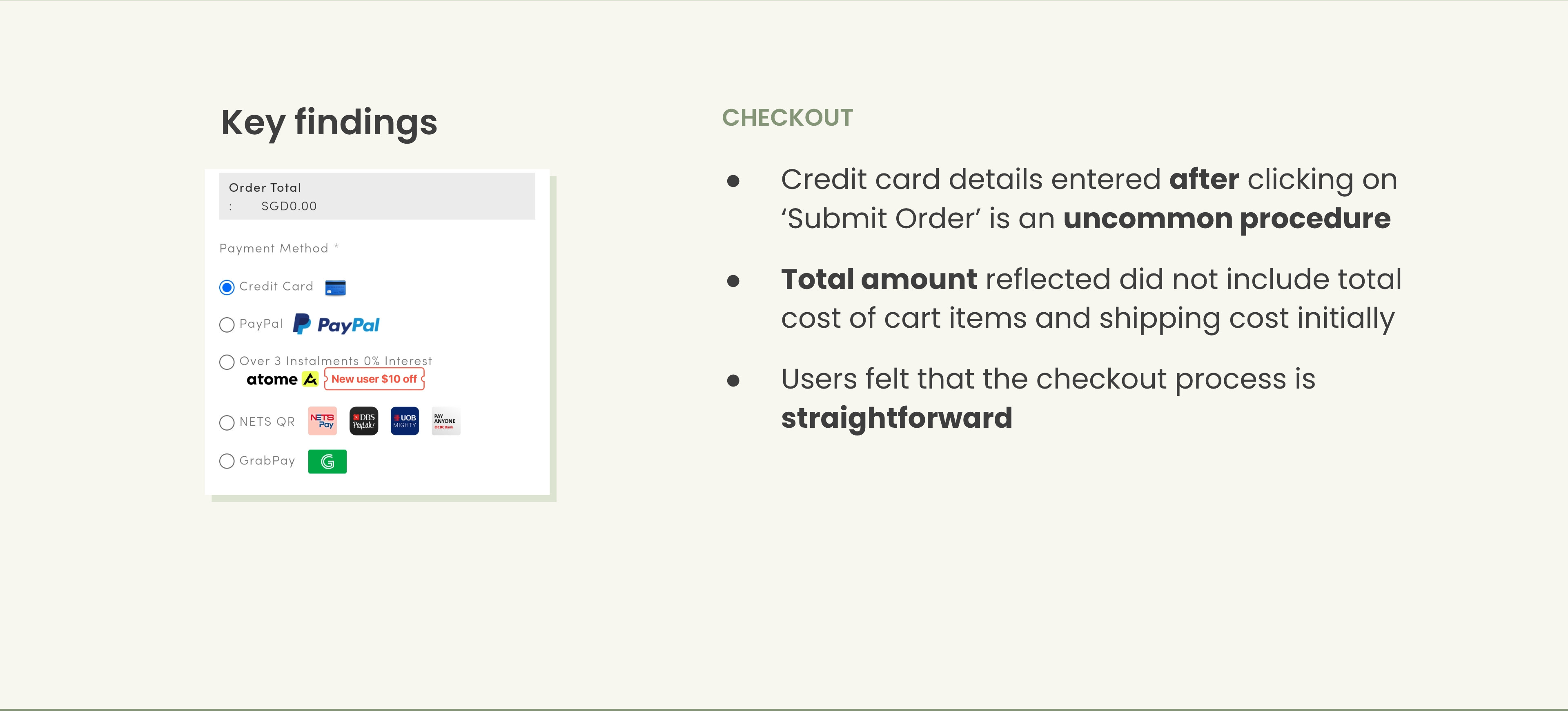Select the GrabPay radio button
Image resolution: width=1568 pixels, height=711 pixels.
click(x=227, y=461)
